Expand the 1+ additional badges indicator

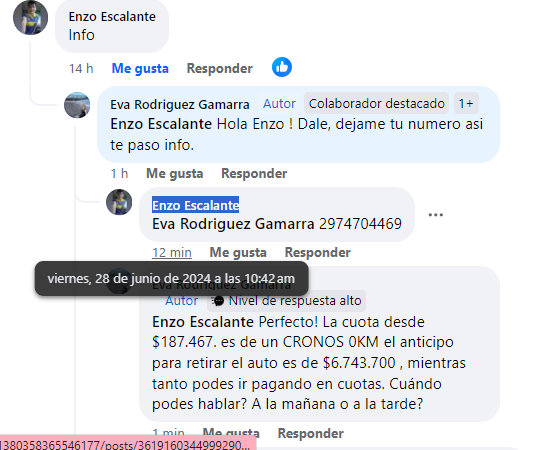click(x=466, y=103)
